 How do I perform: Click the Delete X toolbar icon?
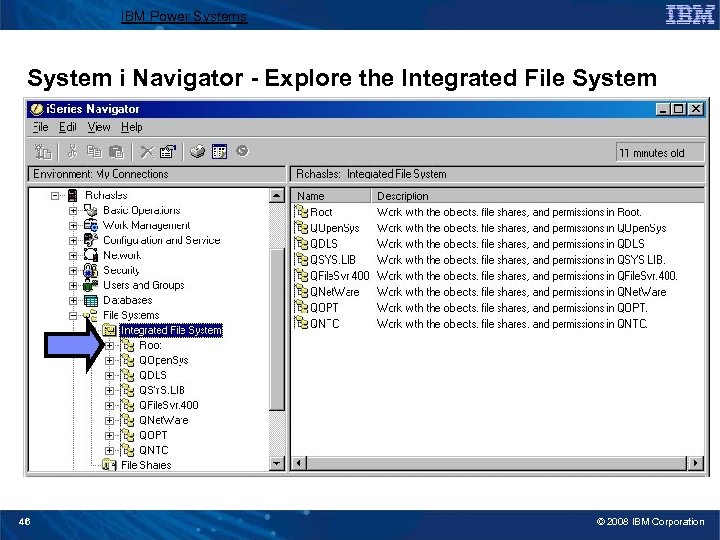point(147,152)
